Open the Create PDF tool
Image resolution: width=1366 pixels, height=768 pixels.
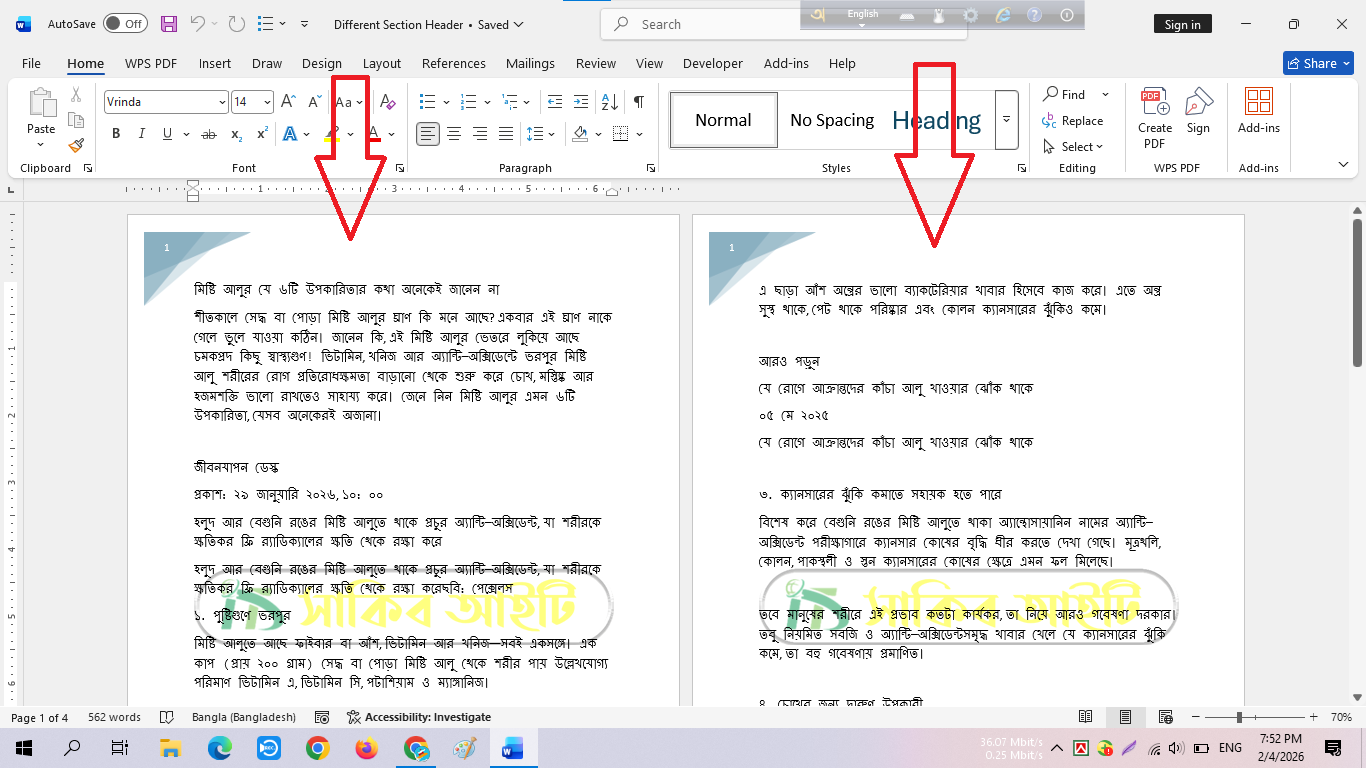click(1155, 117)
